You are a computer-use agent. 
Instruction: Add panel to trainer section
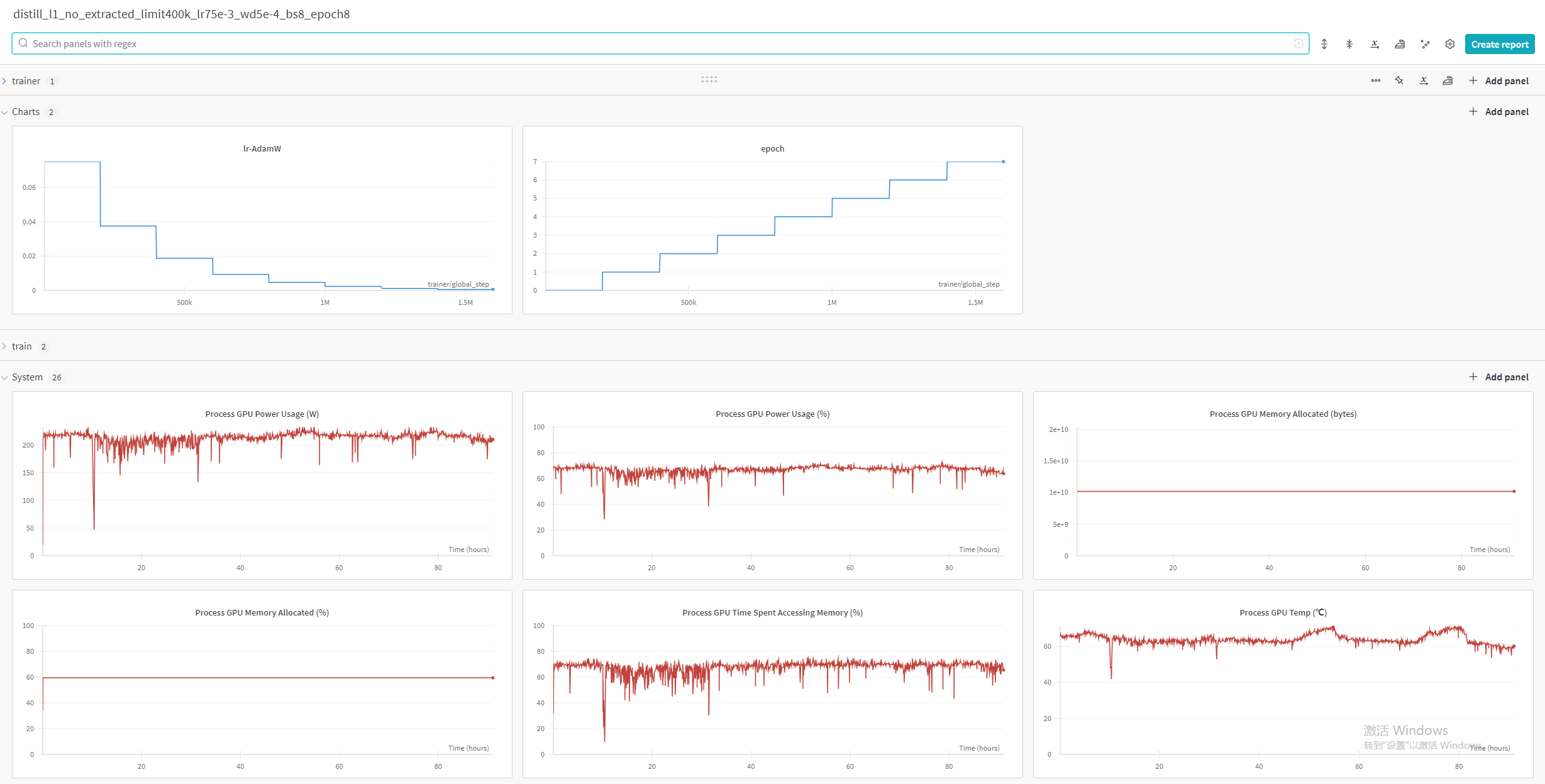click(1499, 80)
